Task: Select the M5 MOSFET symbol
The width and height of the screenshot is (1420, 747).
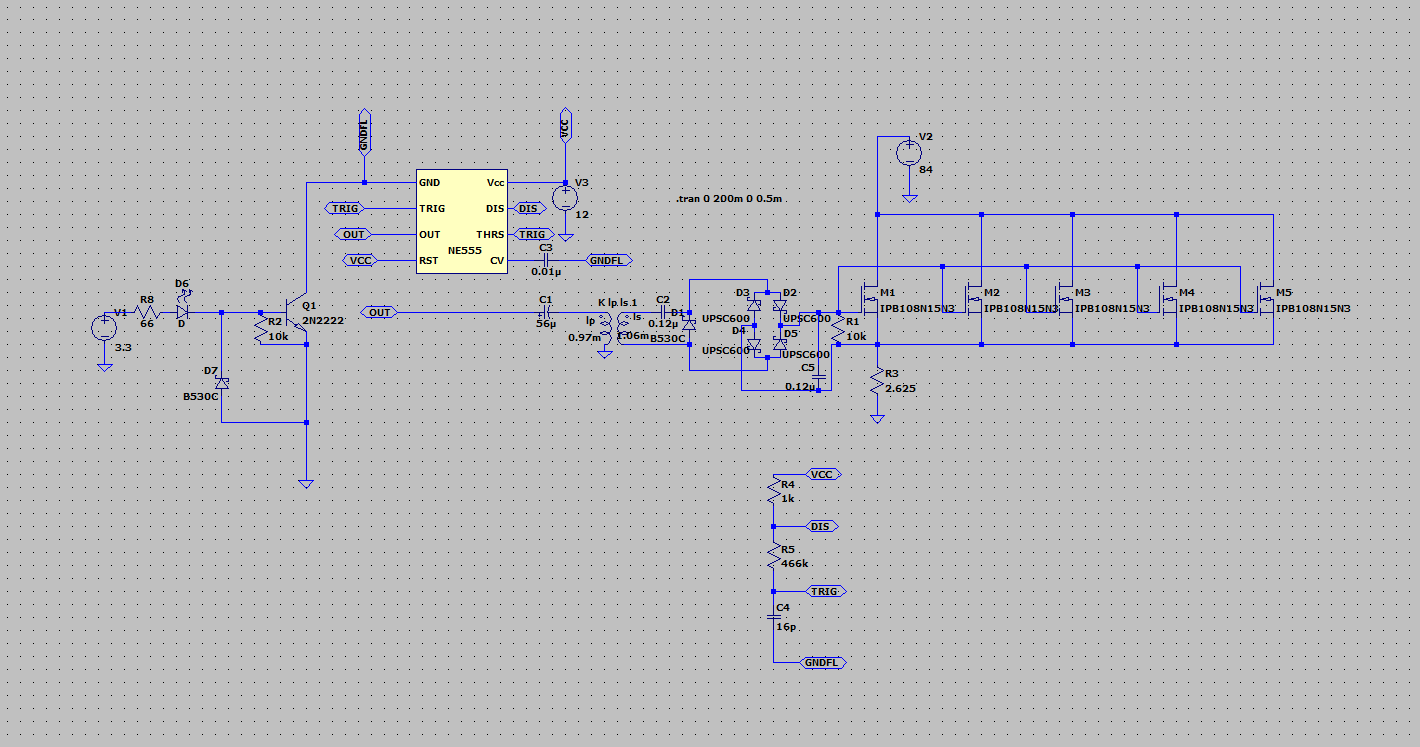Action: pos(1267,297)
